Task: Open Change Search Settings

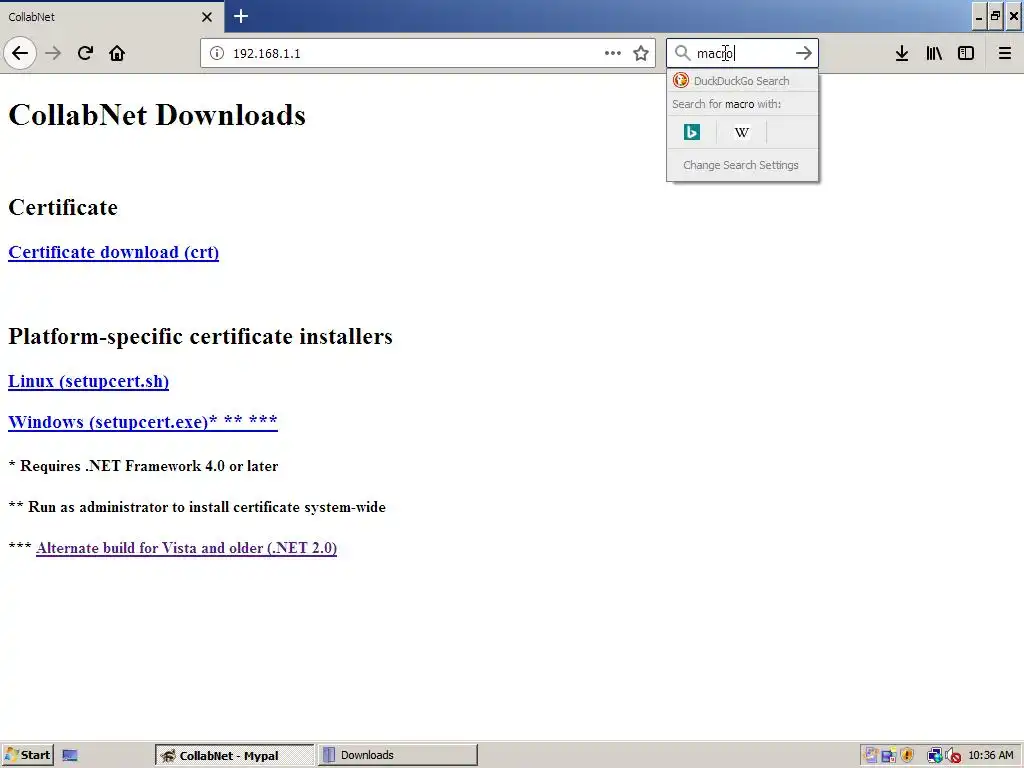Action: 741,165
